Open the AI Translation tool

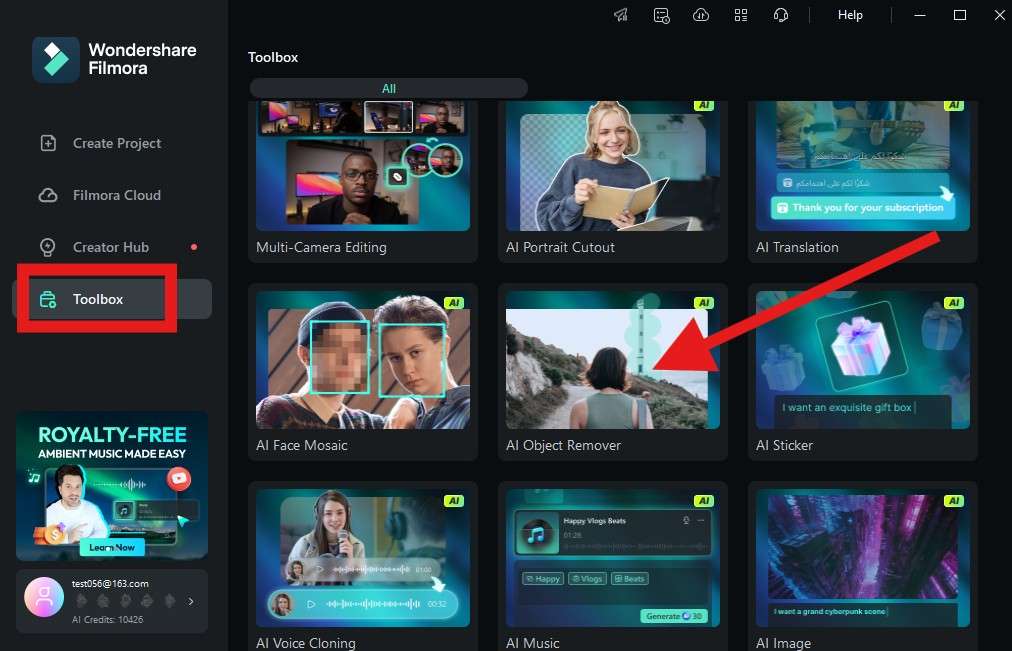[862, 181]
